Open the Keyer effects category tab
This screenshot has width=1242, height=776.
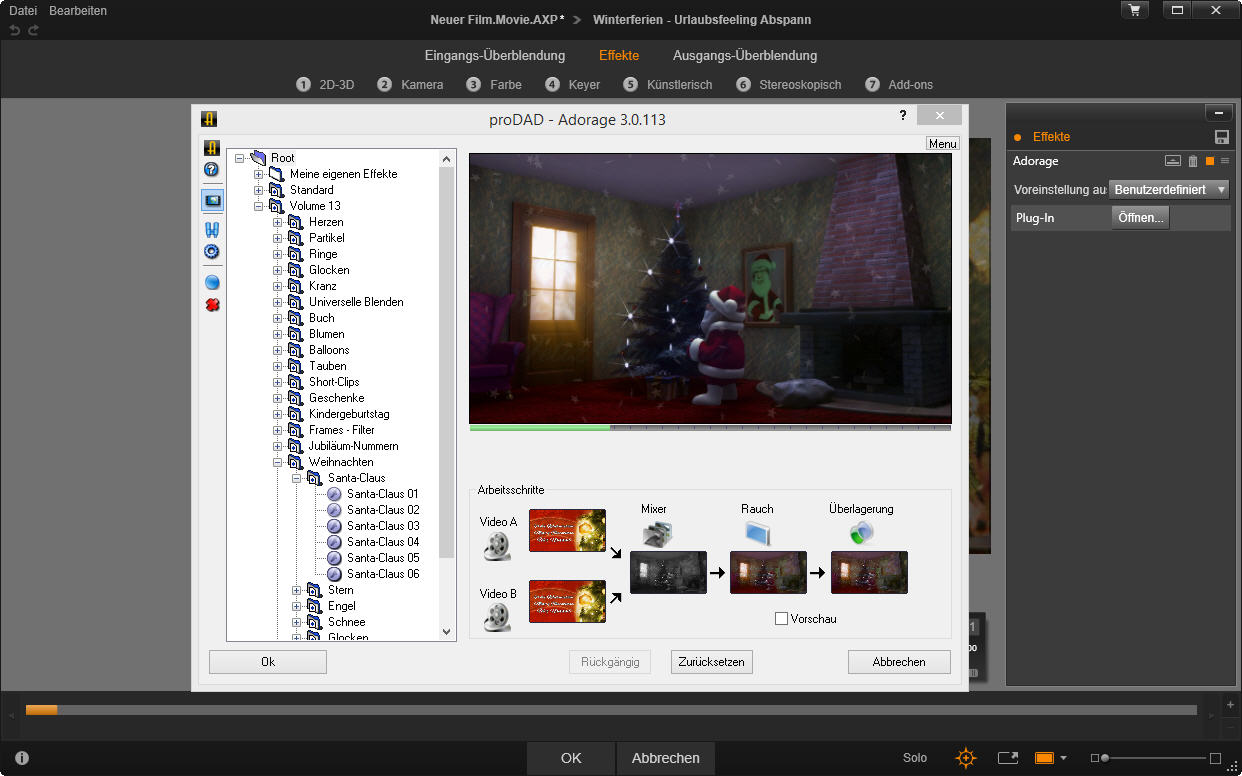[x=573, y=85]
